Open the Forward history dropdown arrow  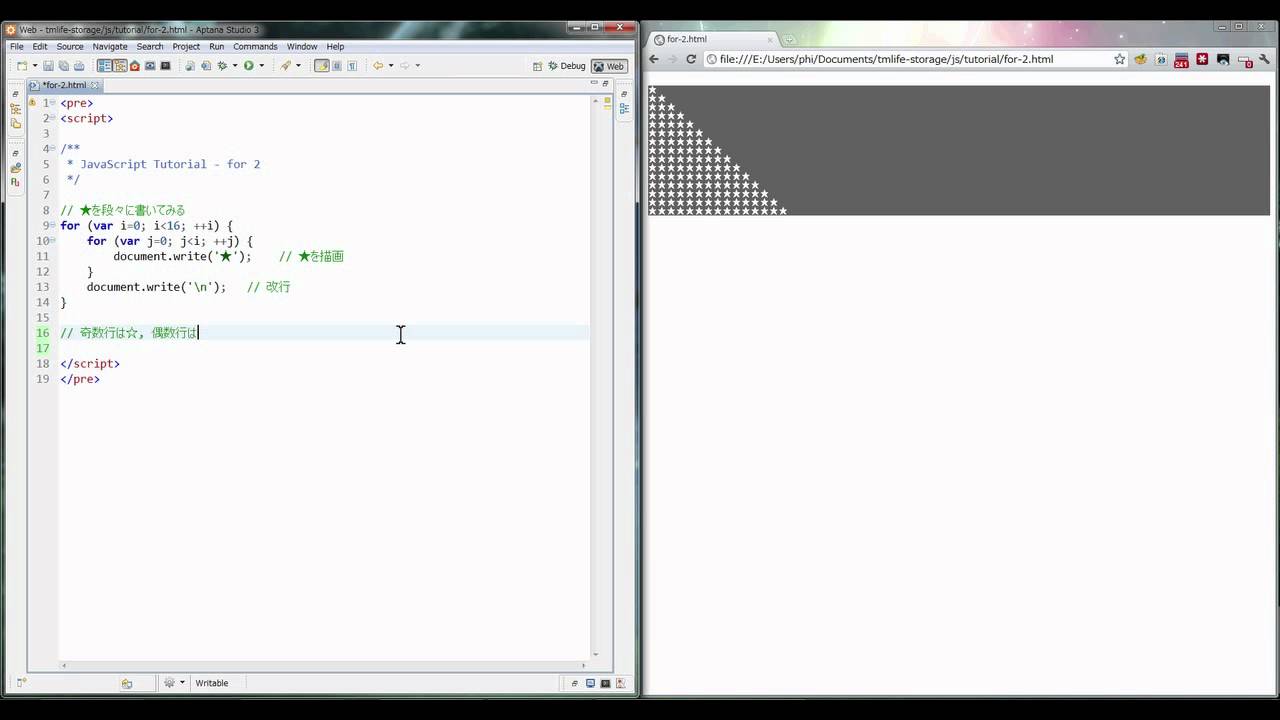(418, 66)
